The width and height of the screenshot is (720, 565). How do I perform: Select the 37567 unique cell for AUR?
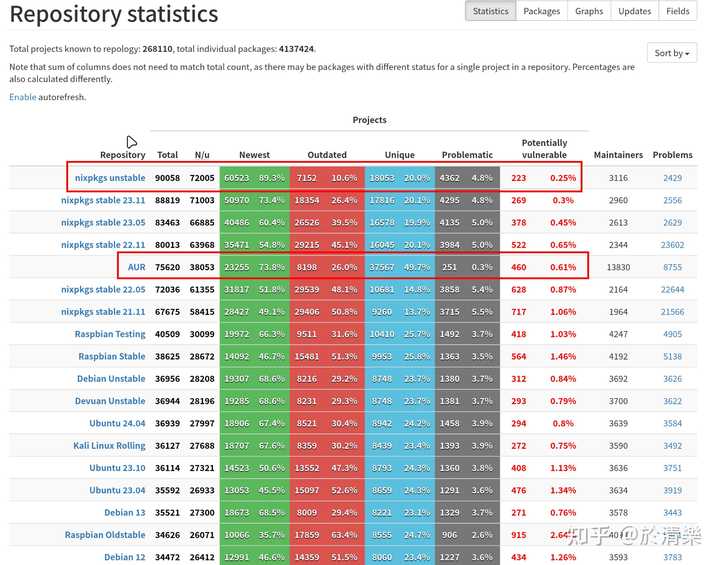(382, 267)
